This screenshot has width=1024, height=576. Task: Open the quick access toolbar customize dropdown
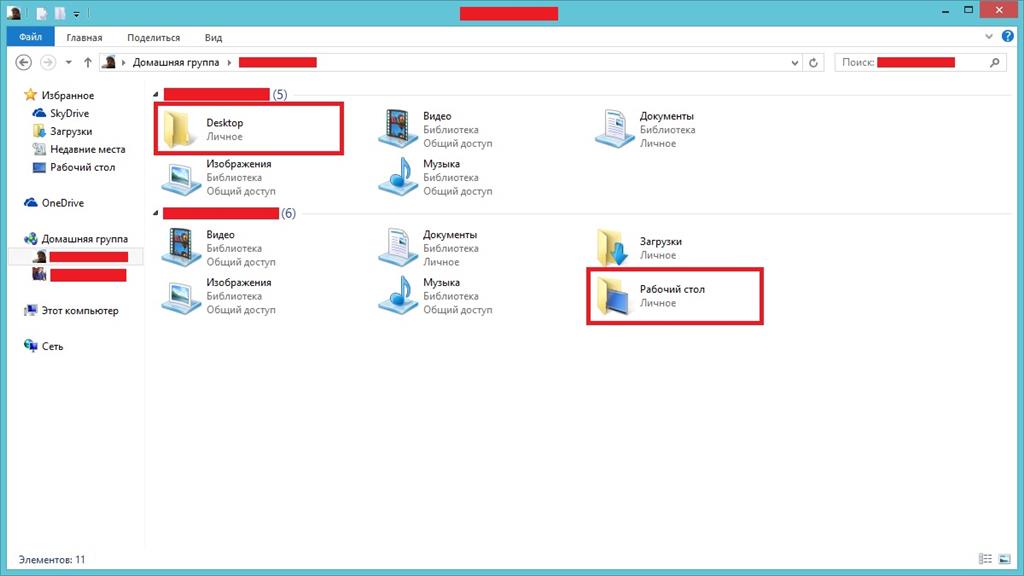point(76,14)
